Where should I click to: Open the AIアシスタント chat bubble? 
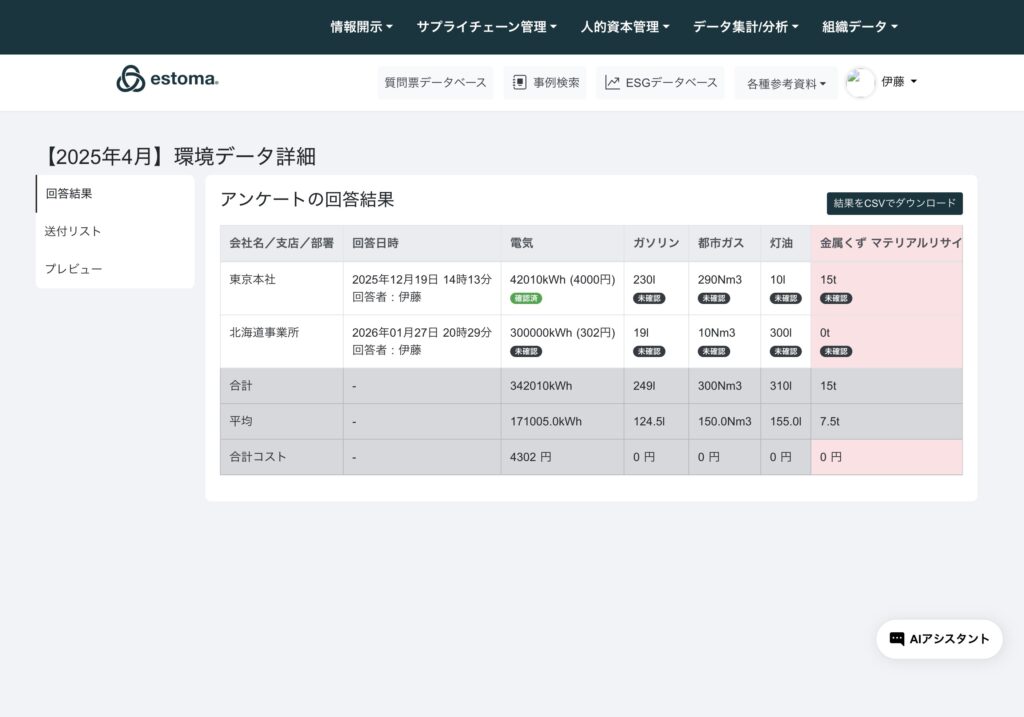(939, 639)
